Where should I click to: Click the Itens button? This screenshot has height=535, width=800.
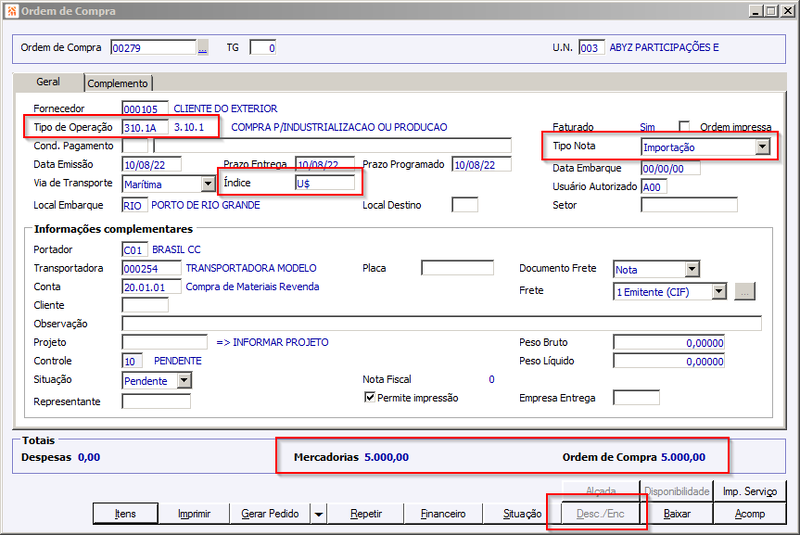(x=126, y=514)
